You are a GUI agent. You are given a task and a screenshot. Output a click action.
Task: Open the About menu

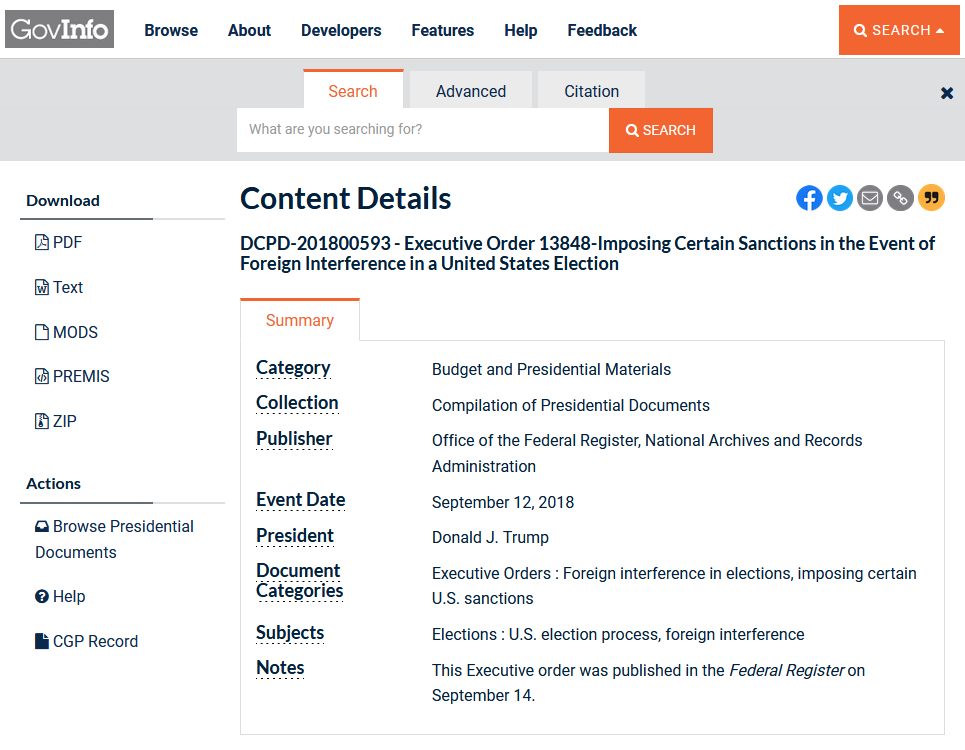coord(249,30)
